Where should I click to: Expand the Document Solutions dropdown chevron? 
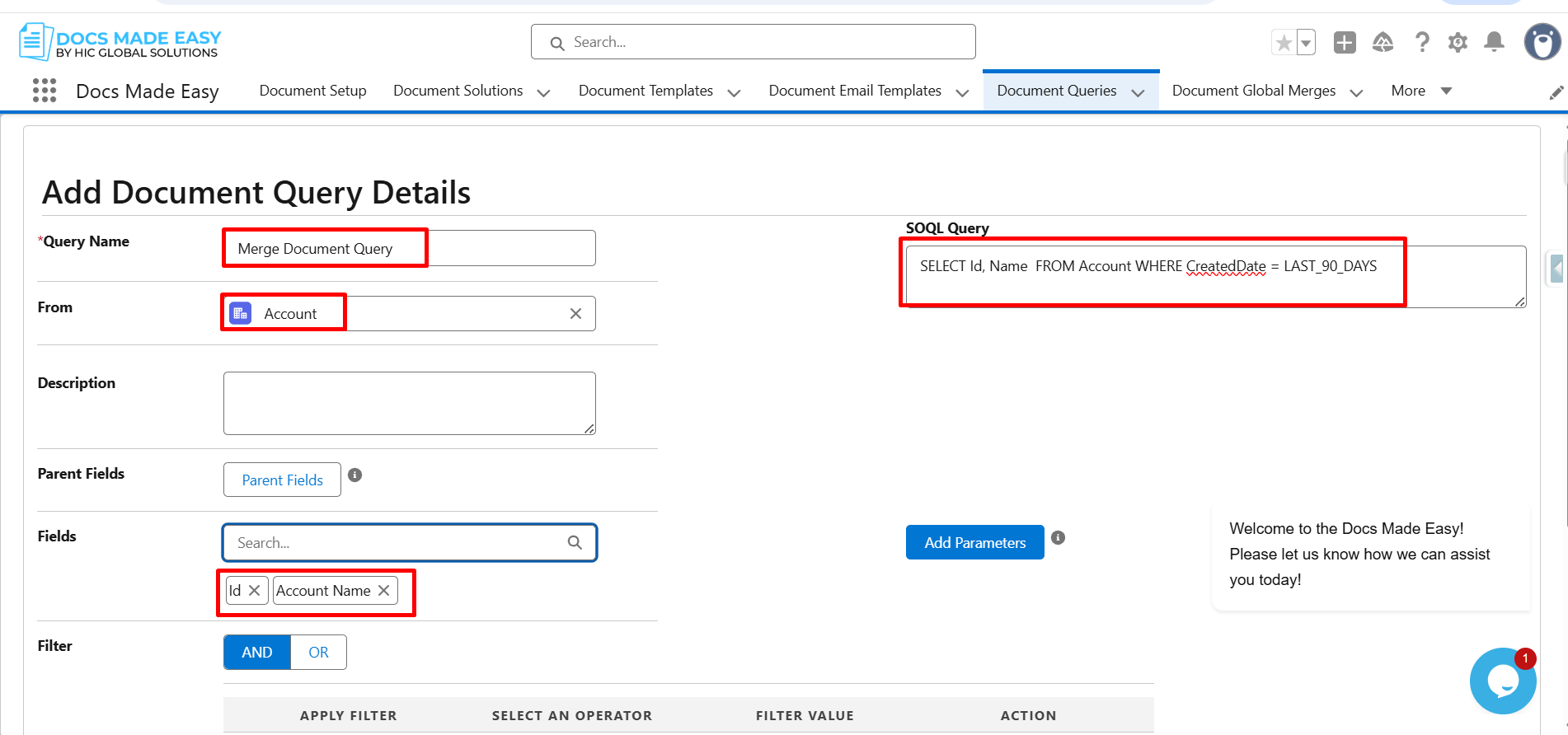pos(543,92)
